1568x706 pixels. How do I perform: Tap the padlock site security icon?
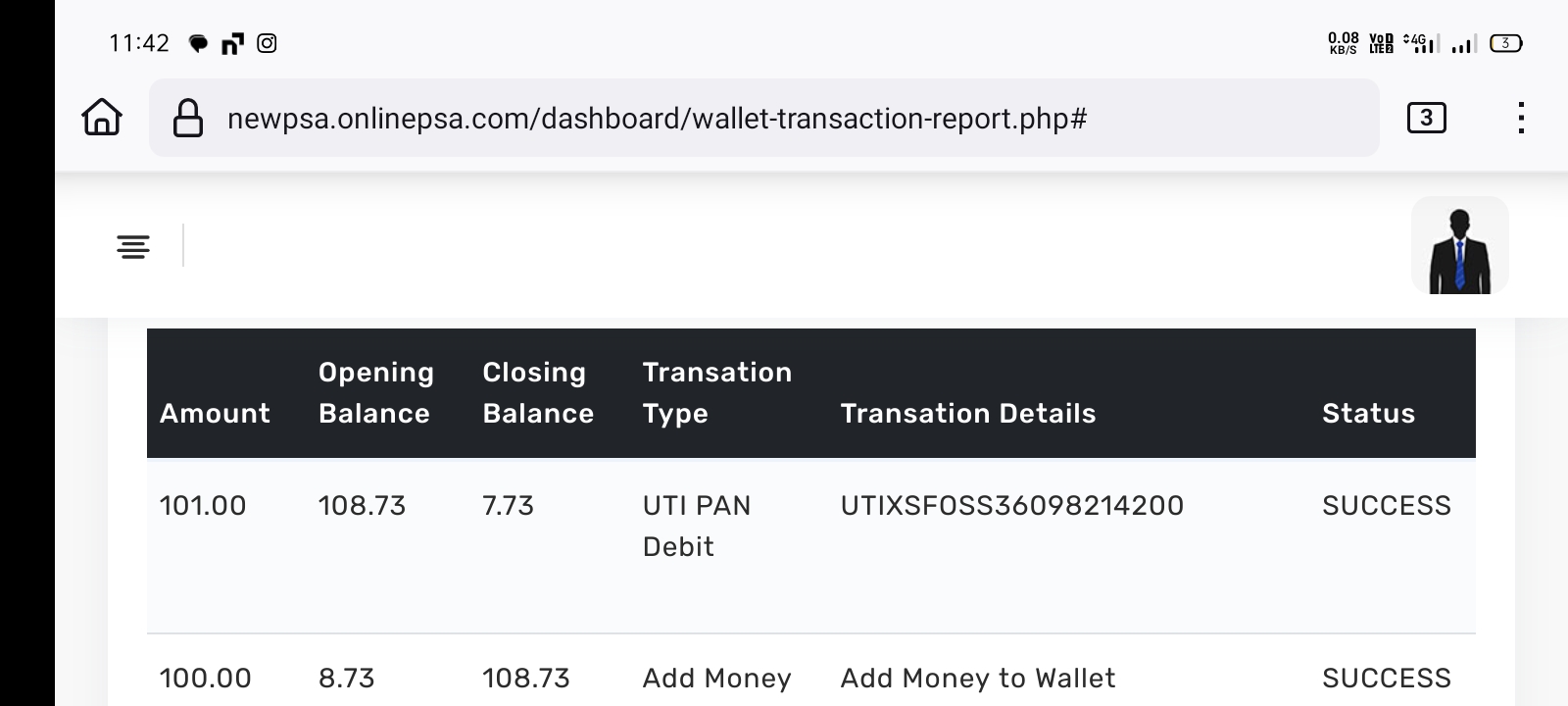point(187,119)
